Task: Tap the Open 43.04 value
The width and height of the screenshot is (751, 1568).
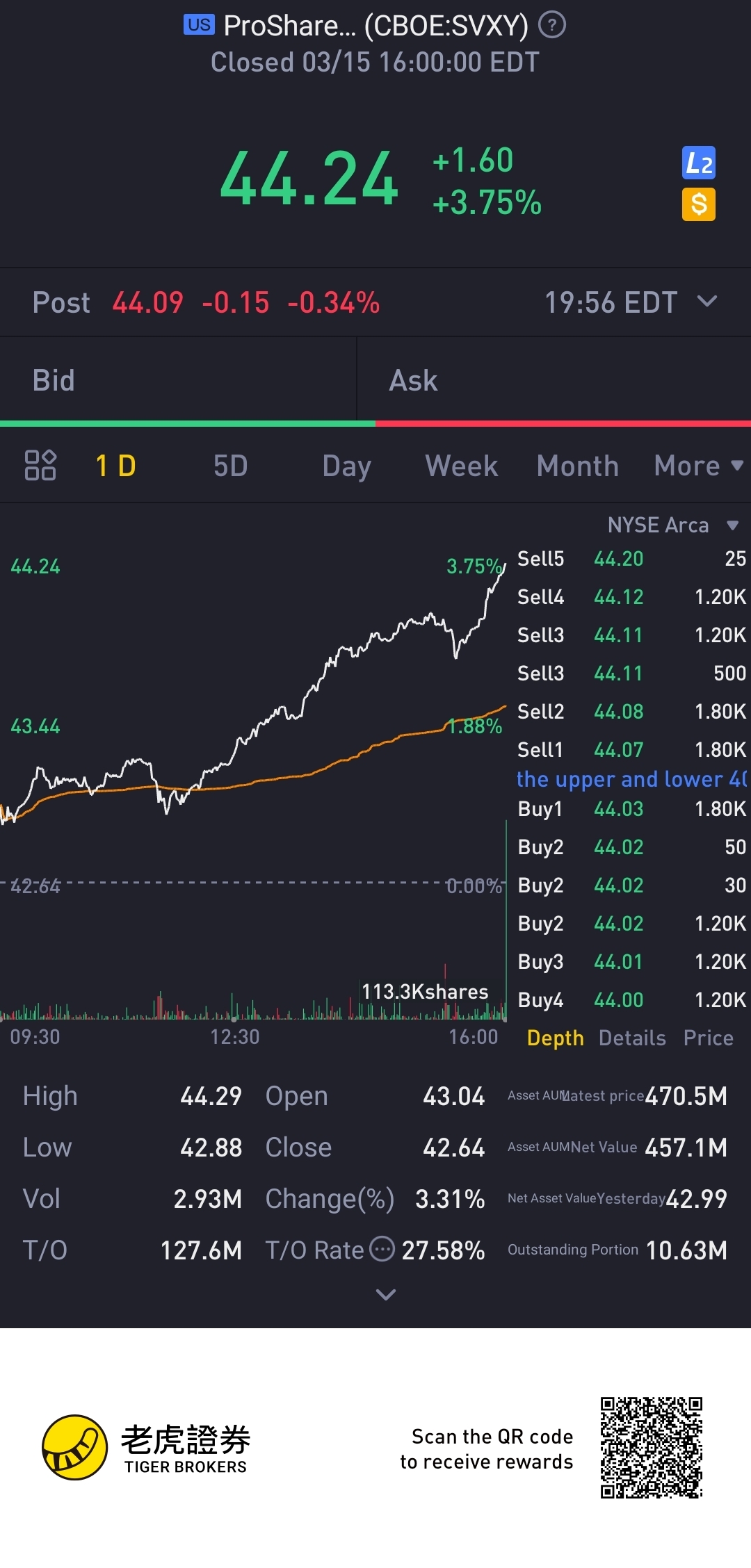Action: point(453,1096)
